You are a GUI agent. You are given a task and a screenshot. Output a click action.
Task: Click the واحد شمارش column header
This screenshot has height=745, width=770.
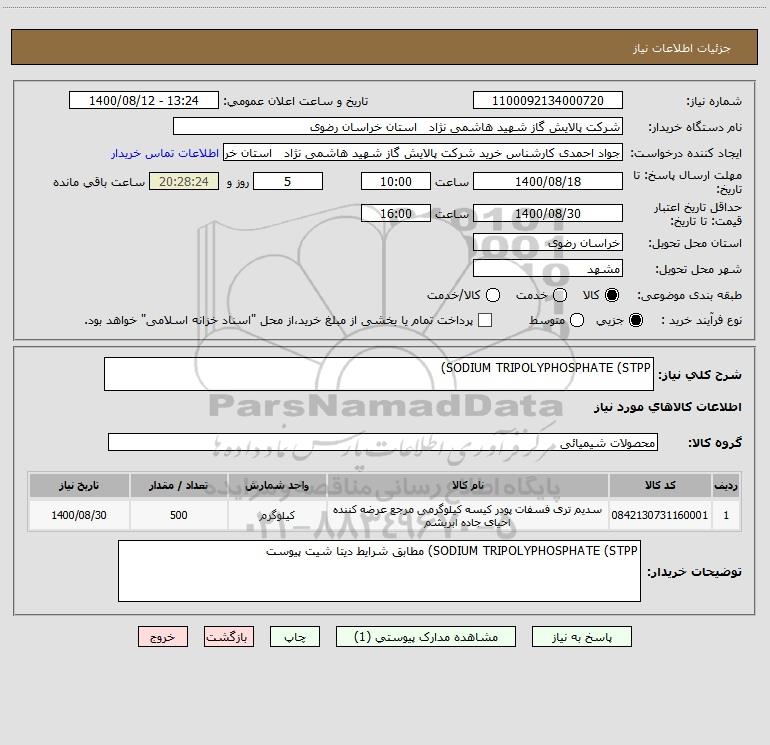(277, 486)
